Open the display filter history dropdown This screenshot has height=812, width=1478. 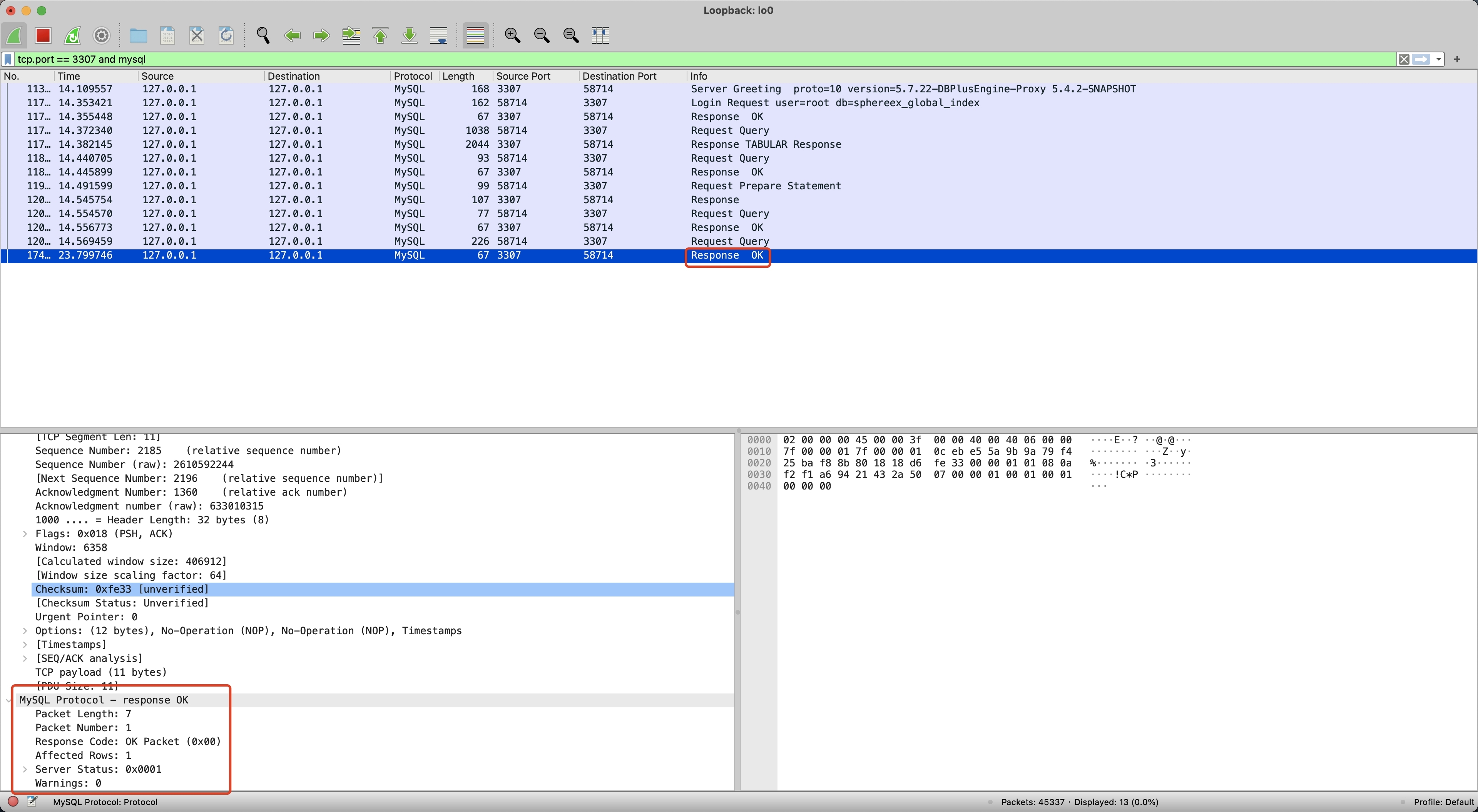1438,59
